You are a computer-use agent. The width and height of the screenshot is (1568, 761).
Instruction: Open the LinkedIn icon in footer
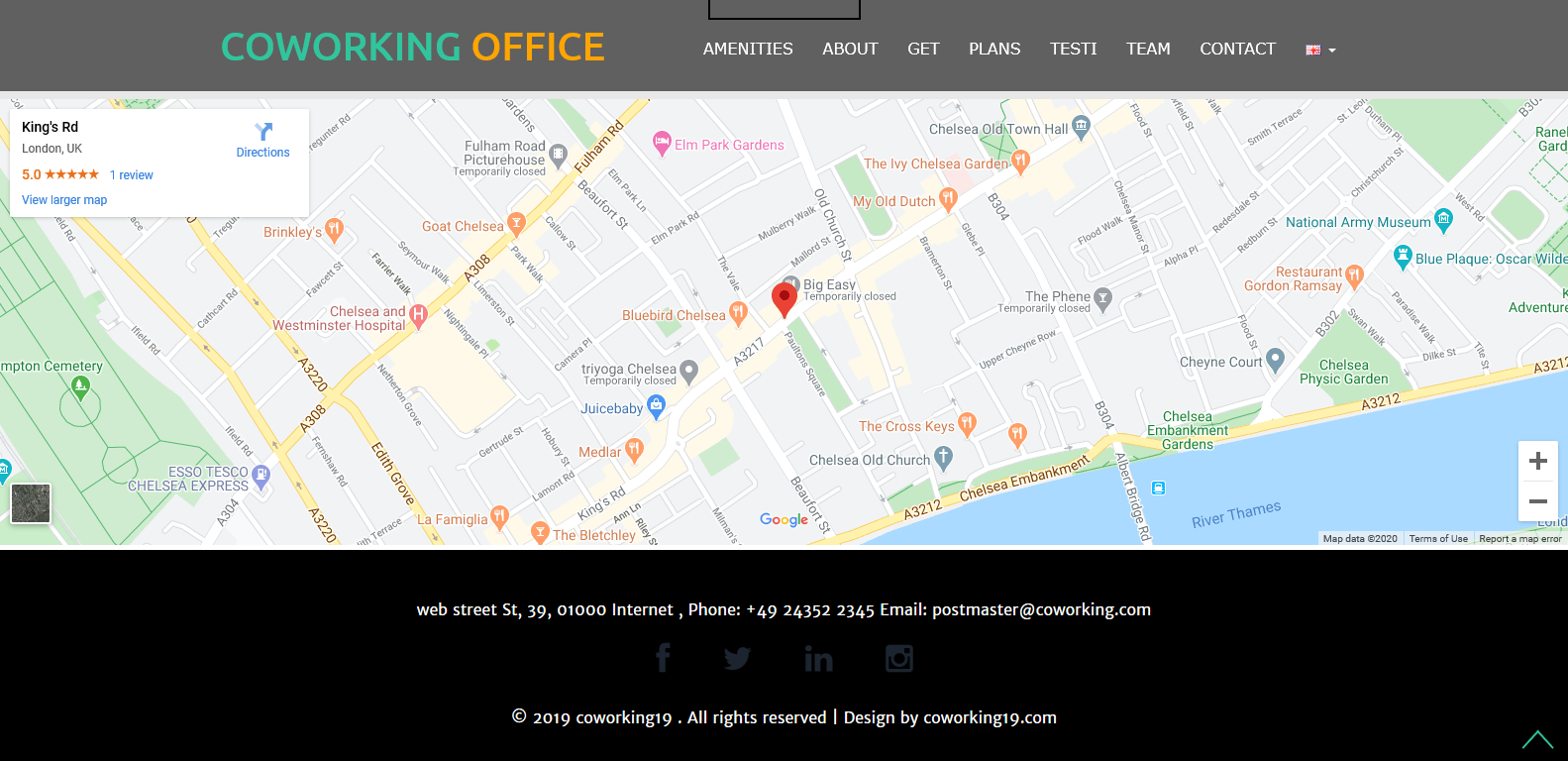tap(818, 658)
